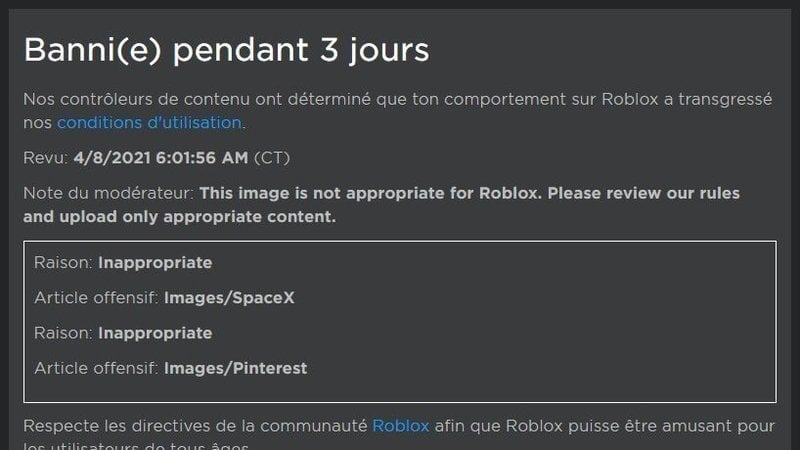800x450 pixels.
Task: Click the first Inappropriate reason text
Action: [x=155, y=263]
